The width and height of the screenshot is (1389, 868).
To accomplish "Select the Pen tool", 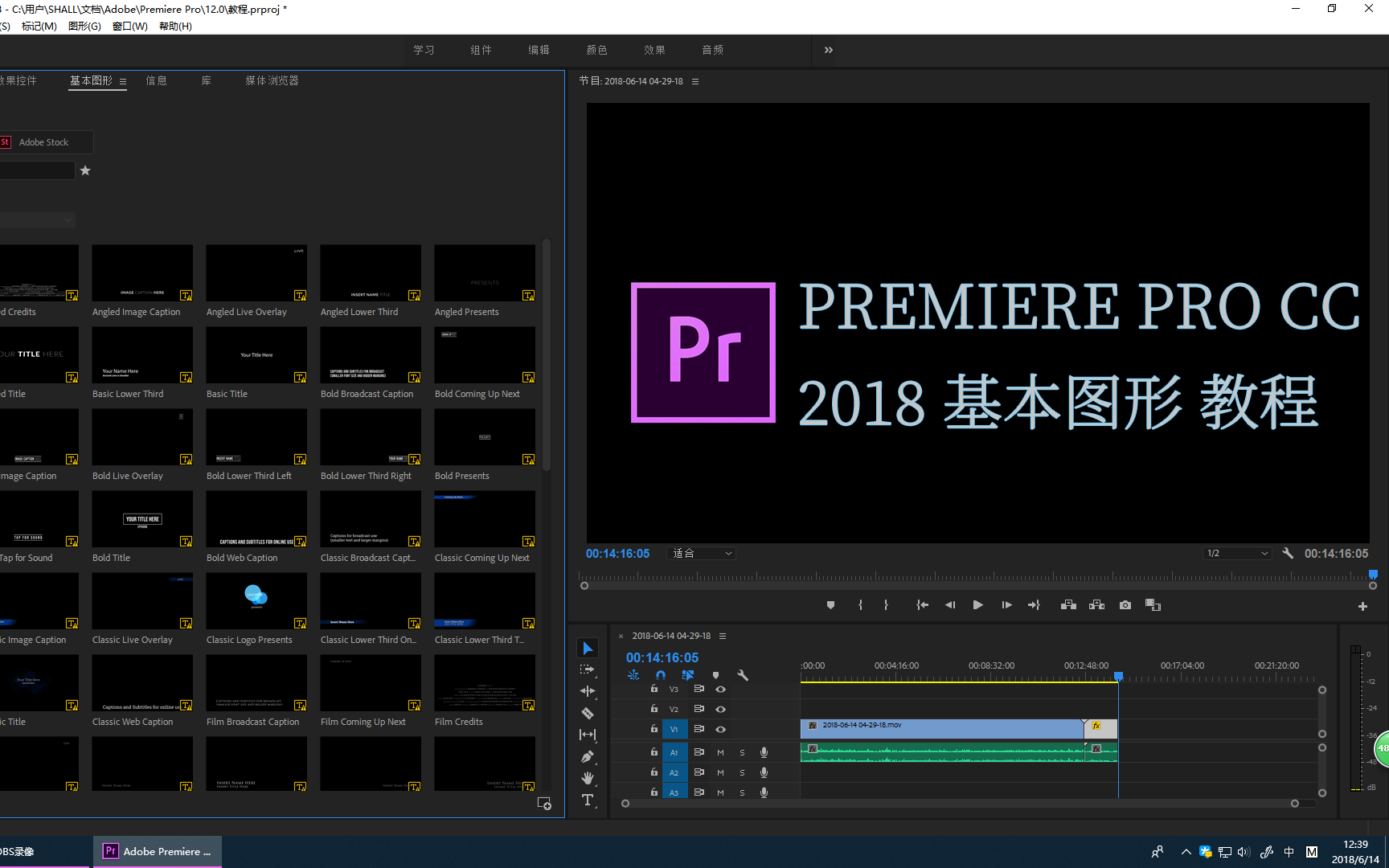I will pyautogui.click(x=588, y=756).
